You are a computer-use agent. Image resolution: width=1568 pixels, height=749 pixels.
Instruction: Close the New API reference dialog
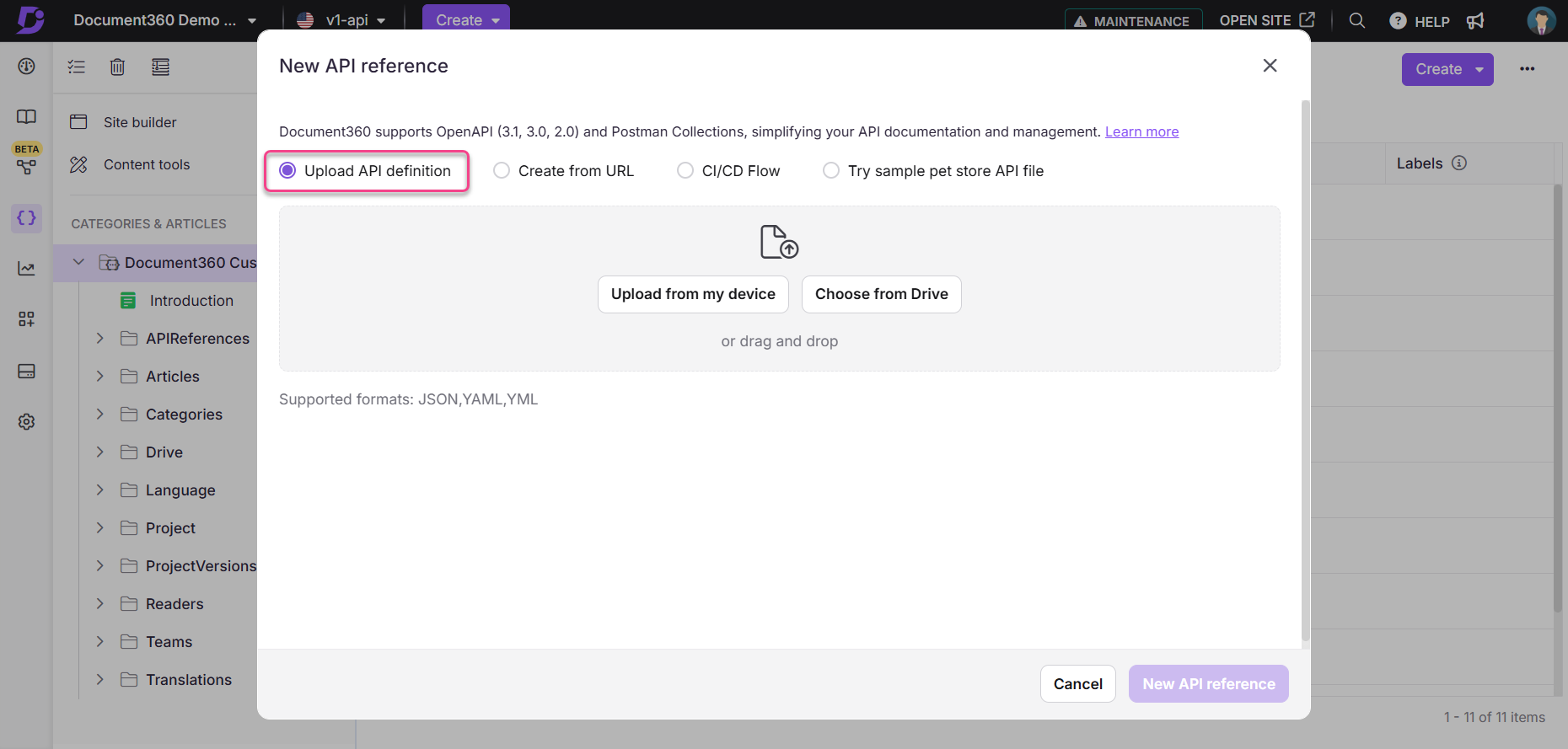(1270, 66)
